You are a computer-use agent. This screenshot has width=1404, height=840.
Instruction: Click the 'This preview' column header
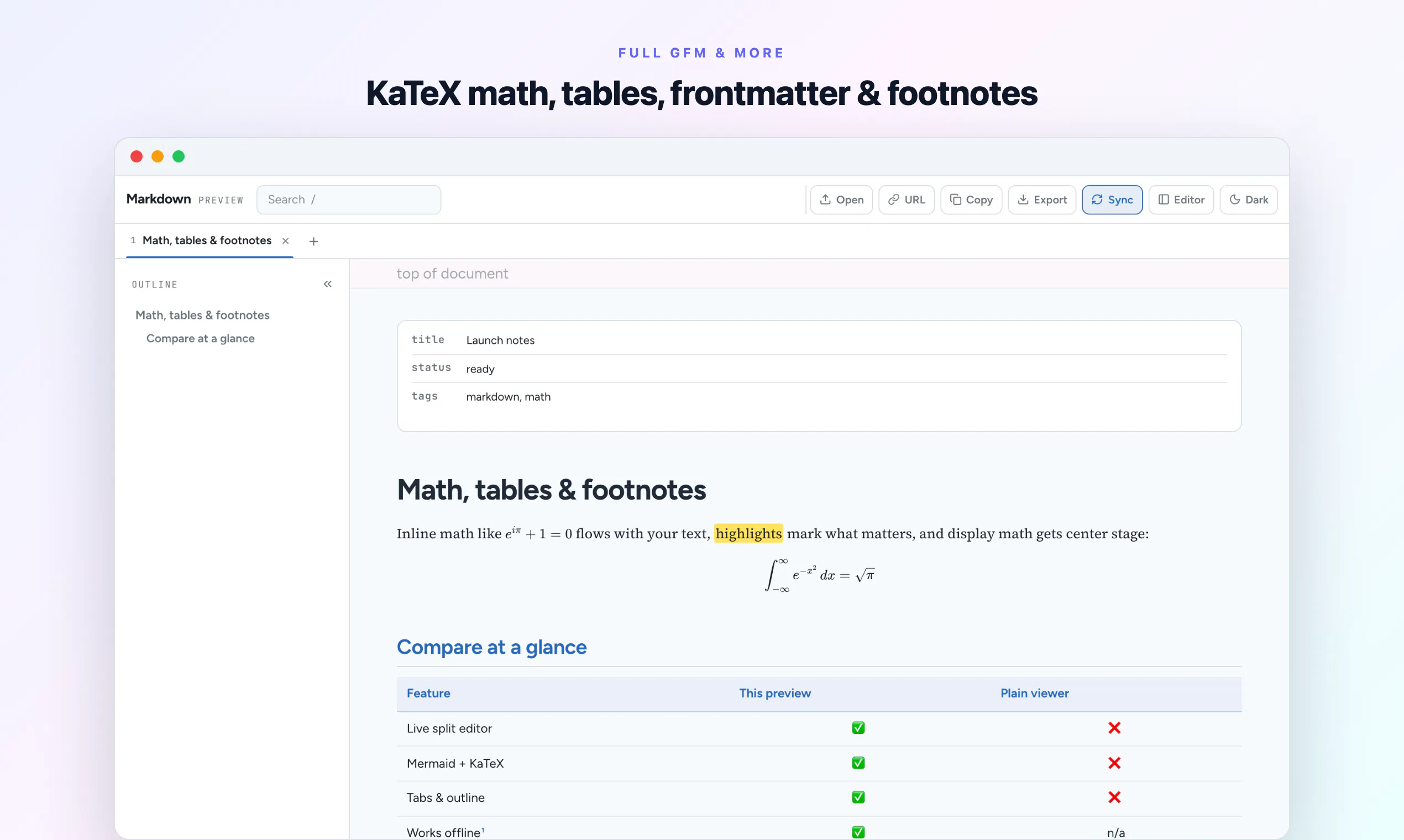775,694
